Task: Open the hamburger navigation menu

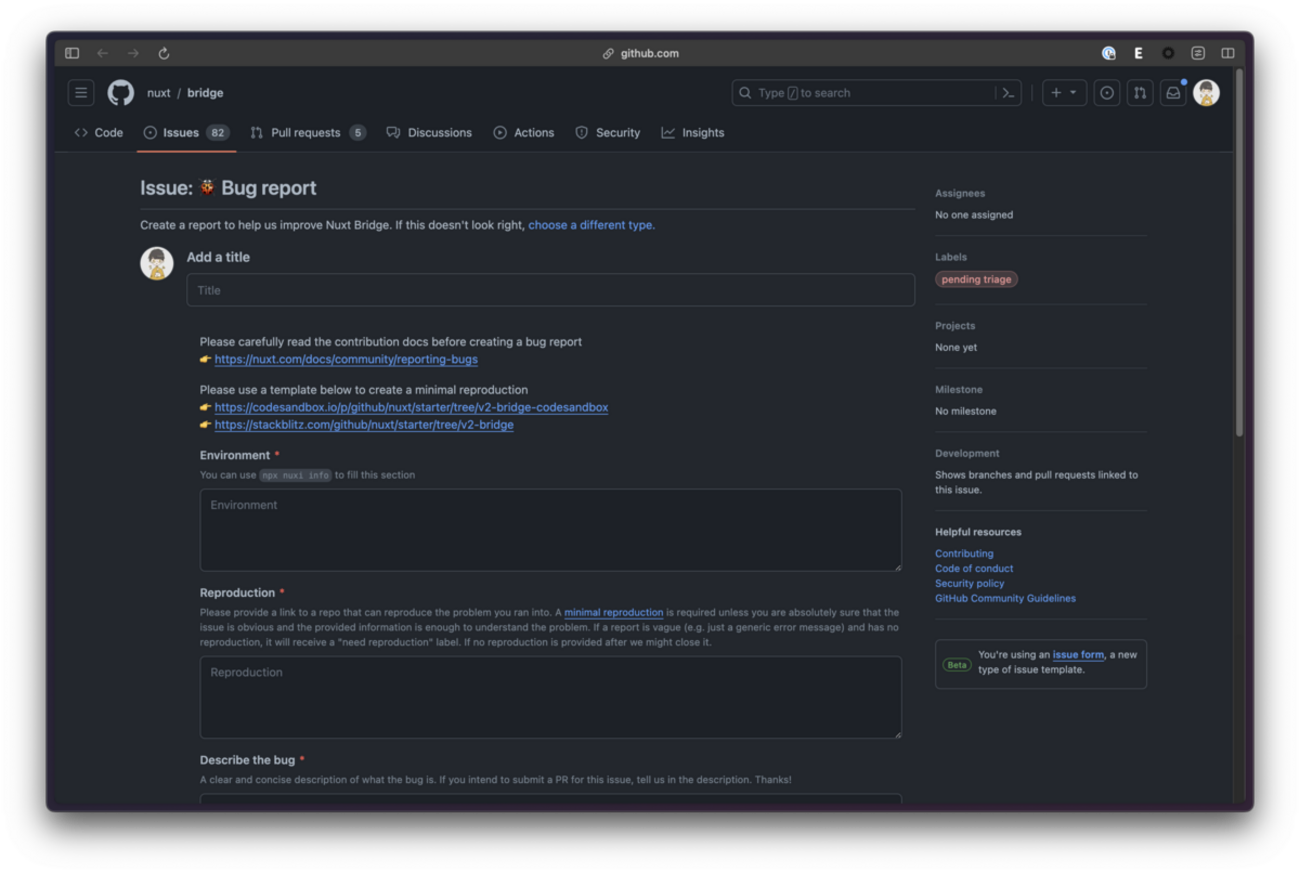Action: [x=81, y=93]
